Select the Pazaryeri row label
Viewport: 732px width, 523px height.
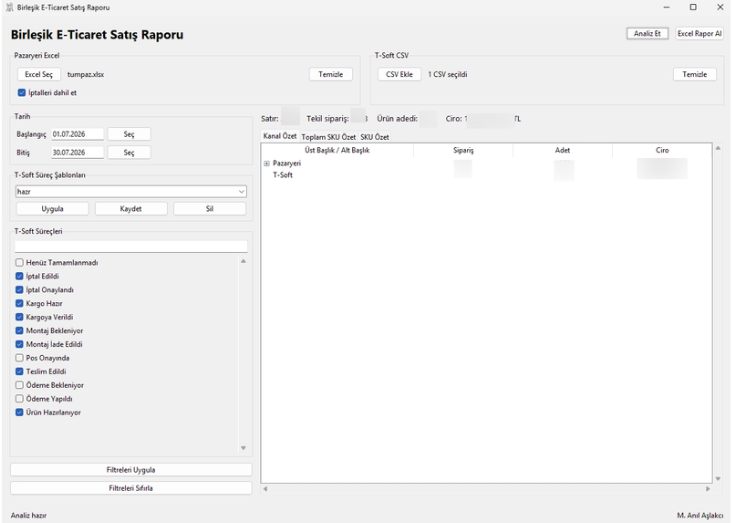(287, 163)
